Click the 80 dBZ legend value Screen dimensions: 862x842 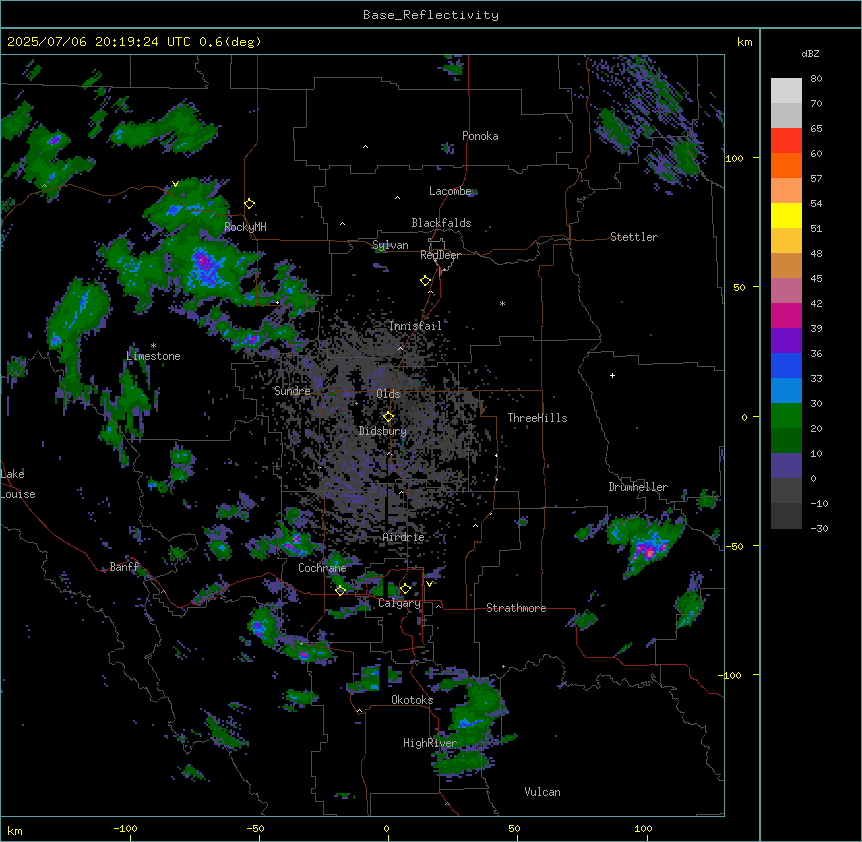[x=816, y=79]
